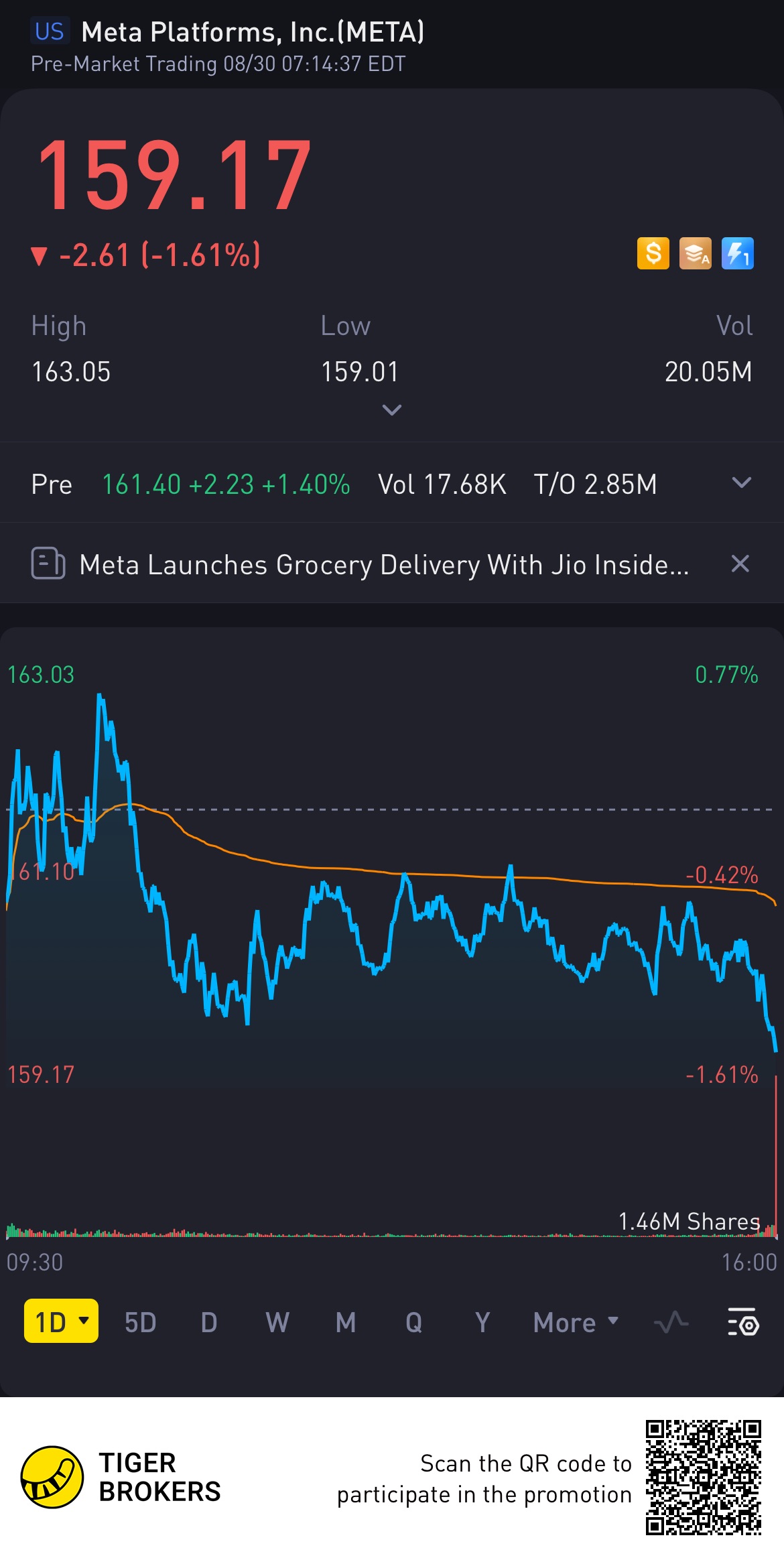Image resolution: width=784 pixels, height=1558 pixels.
Task: Tap the High value 163.05
Action: click(x=71, y=371)
